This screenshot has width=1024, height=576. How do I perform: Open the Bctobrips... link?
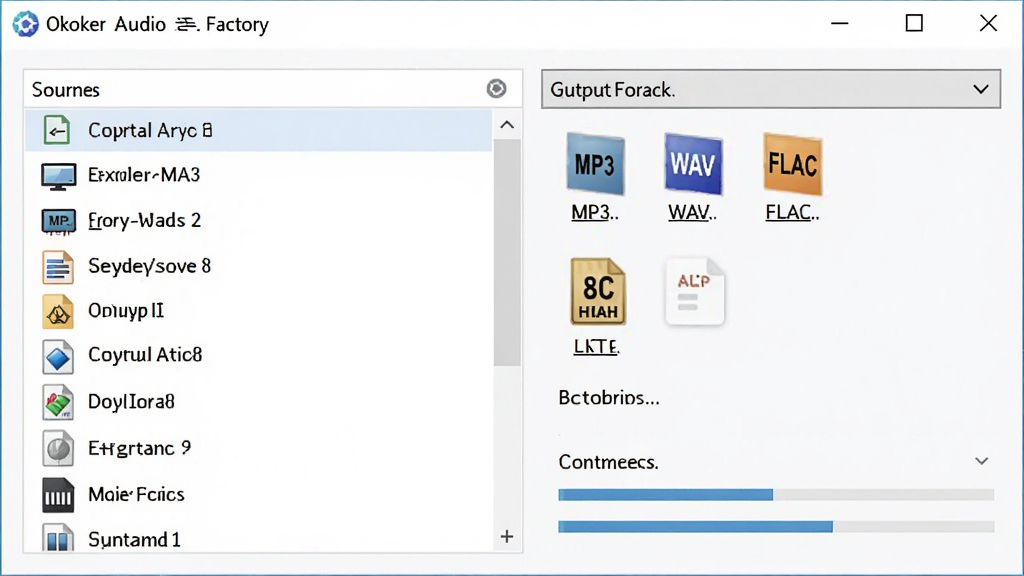click(609, 398)
